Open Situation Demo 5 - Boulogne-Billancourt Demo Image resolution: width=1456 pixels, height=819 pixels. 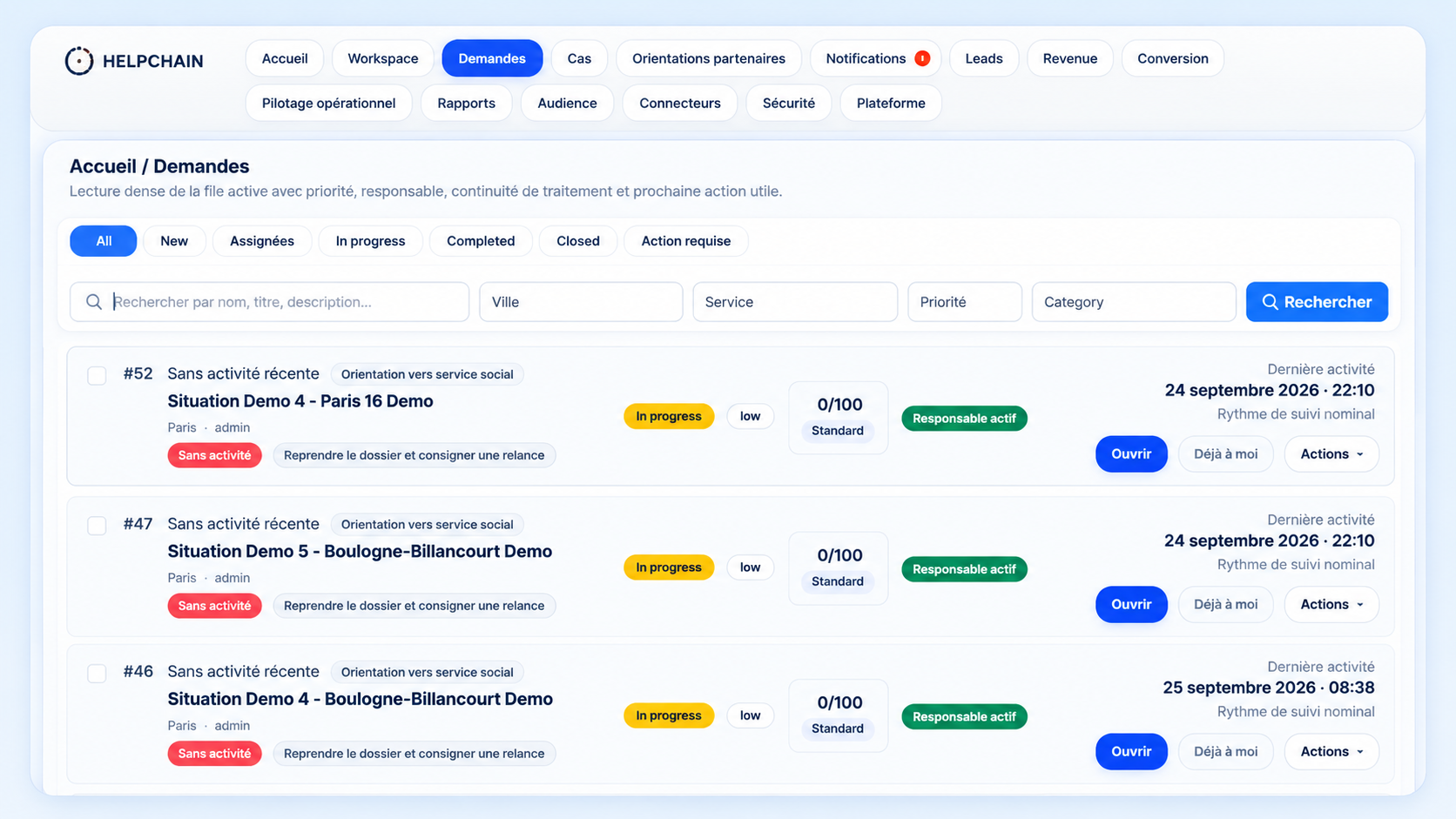360,552
